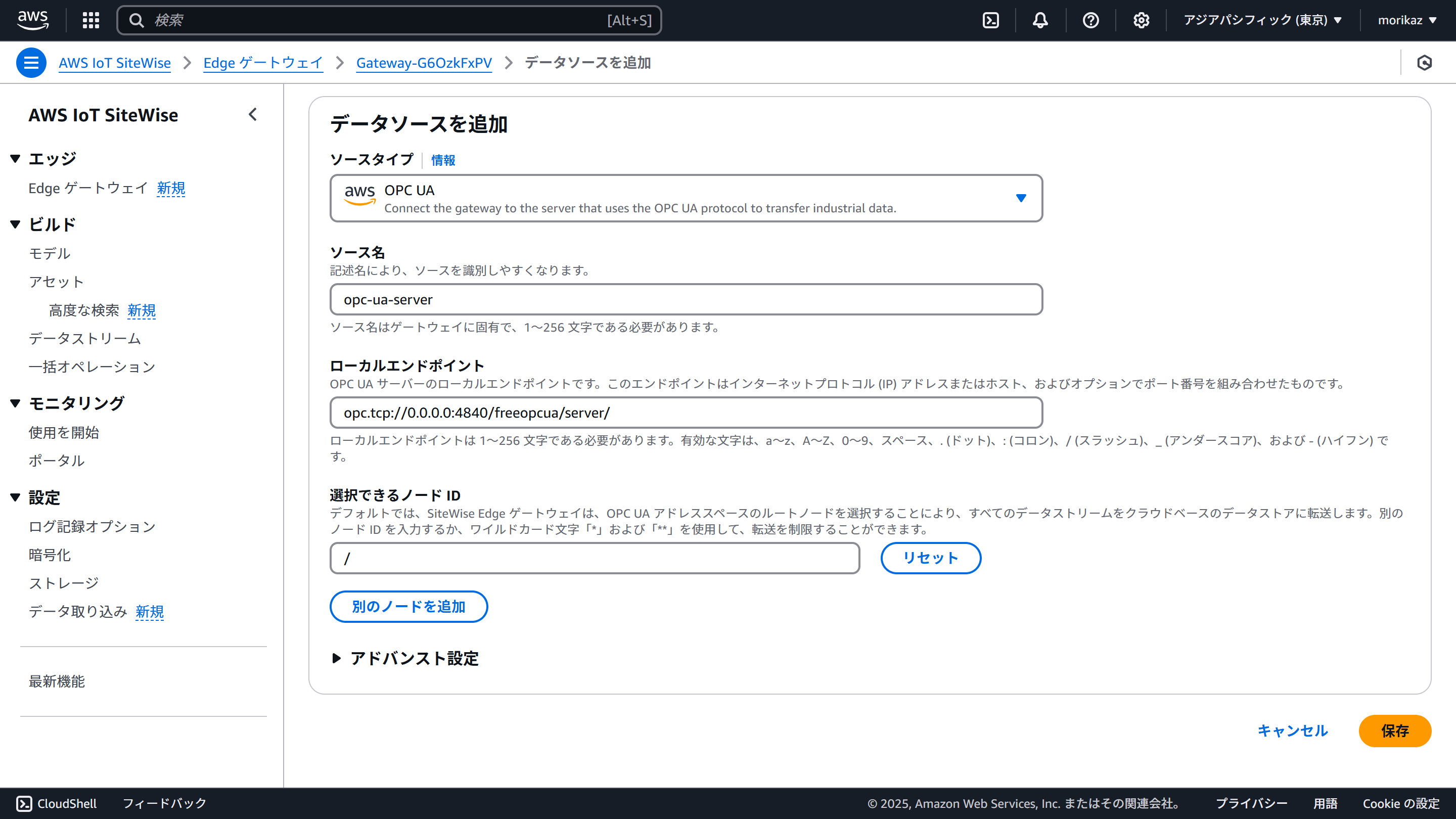Click the キャンセル button

tap(1292, 731)
